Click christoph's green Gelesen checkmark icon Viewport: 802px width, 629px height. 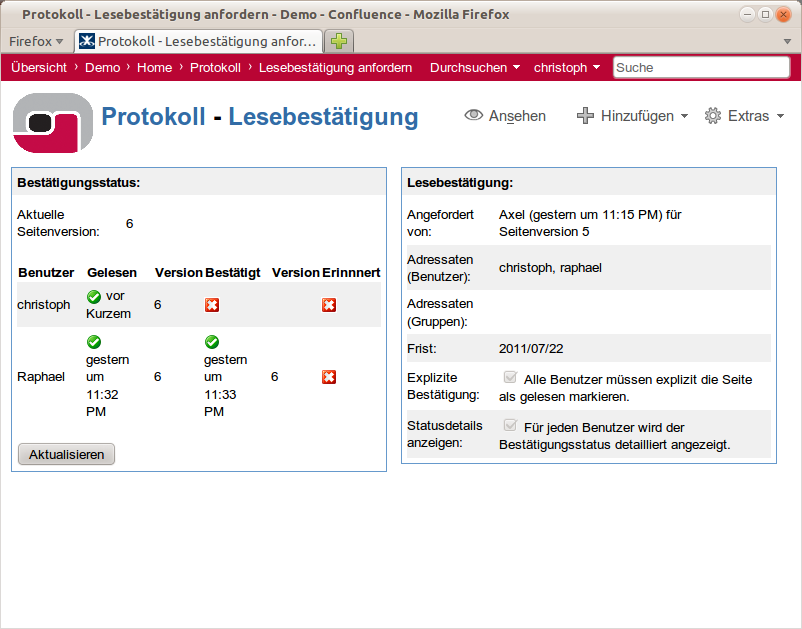[94, 296]
